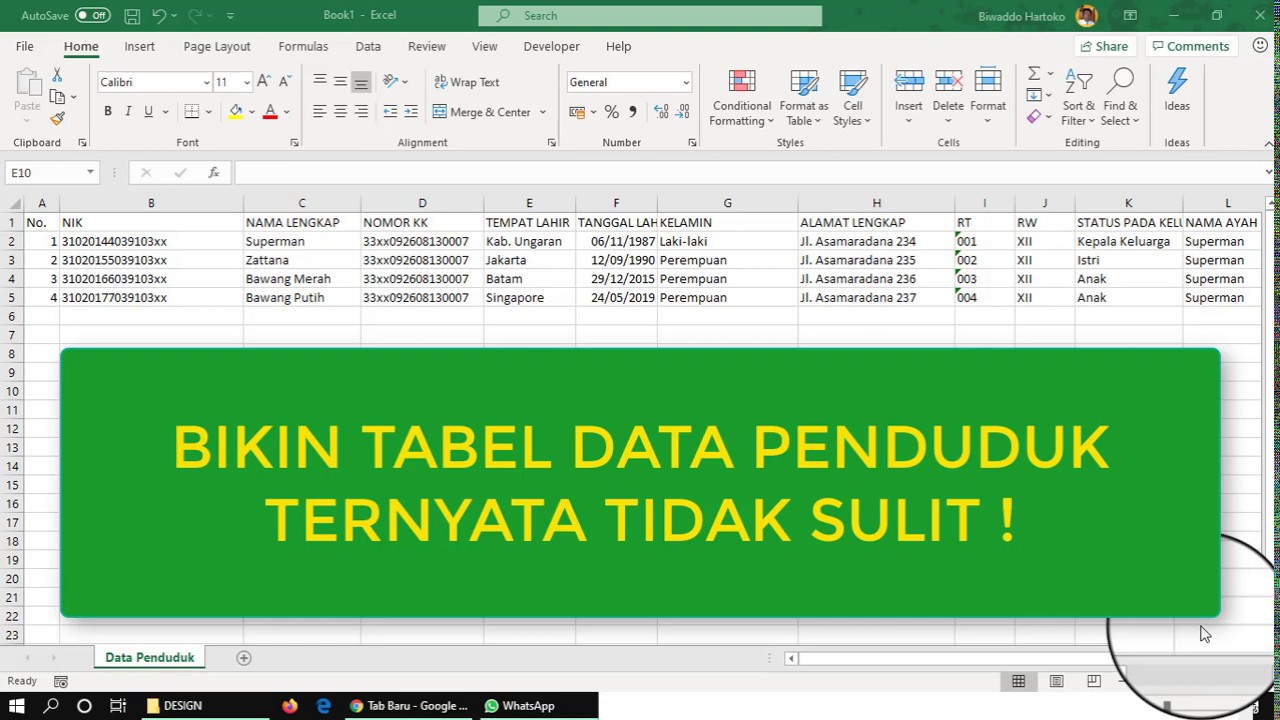Switch to the Page Layout tab

click(217, 46)
